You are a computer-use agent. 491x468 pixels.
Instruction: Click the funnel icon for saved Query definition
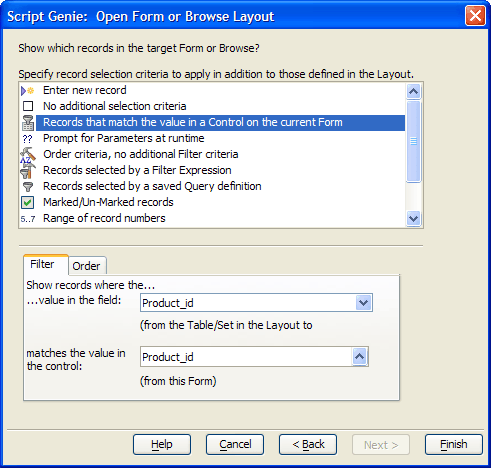point(28,187)
